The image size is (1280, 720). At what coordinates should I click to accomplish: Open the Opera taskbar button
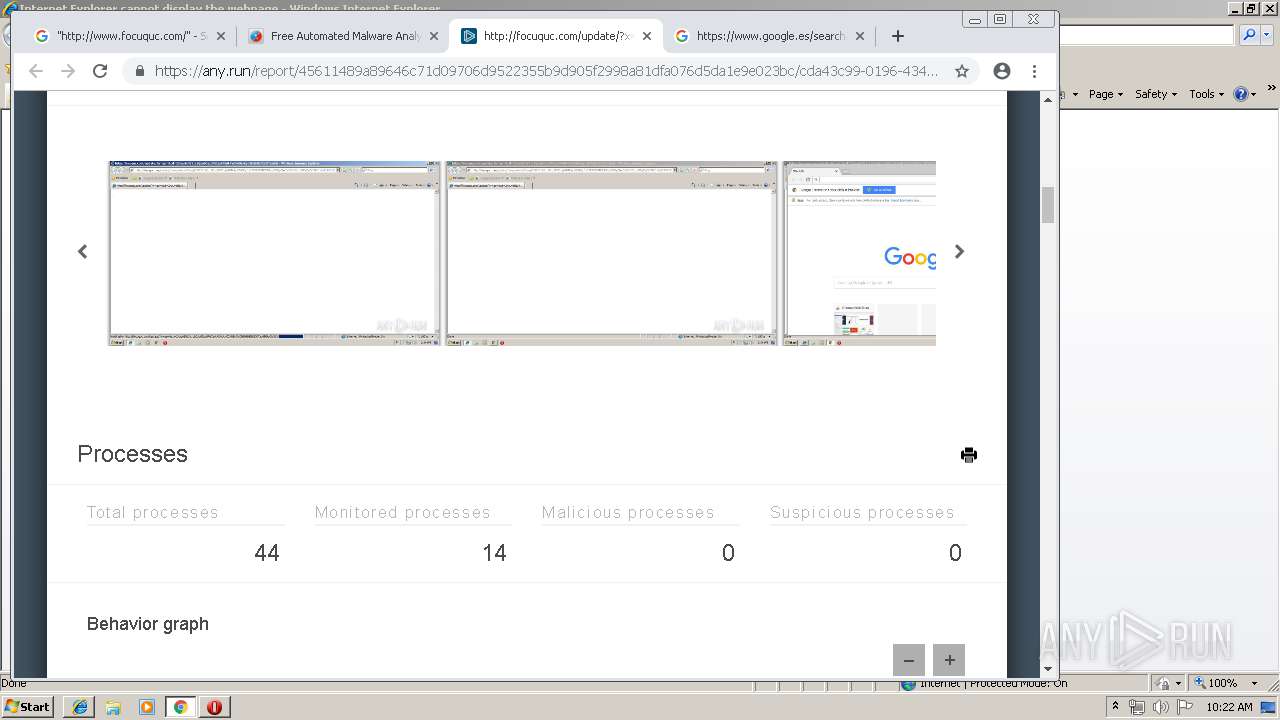[214, 707]
